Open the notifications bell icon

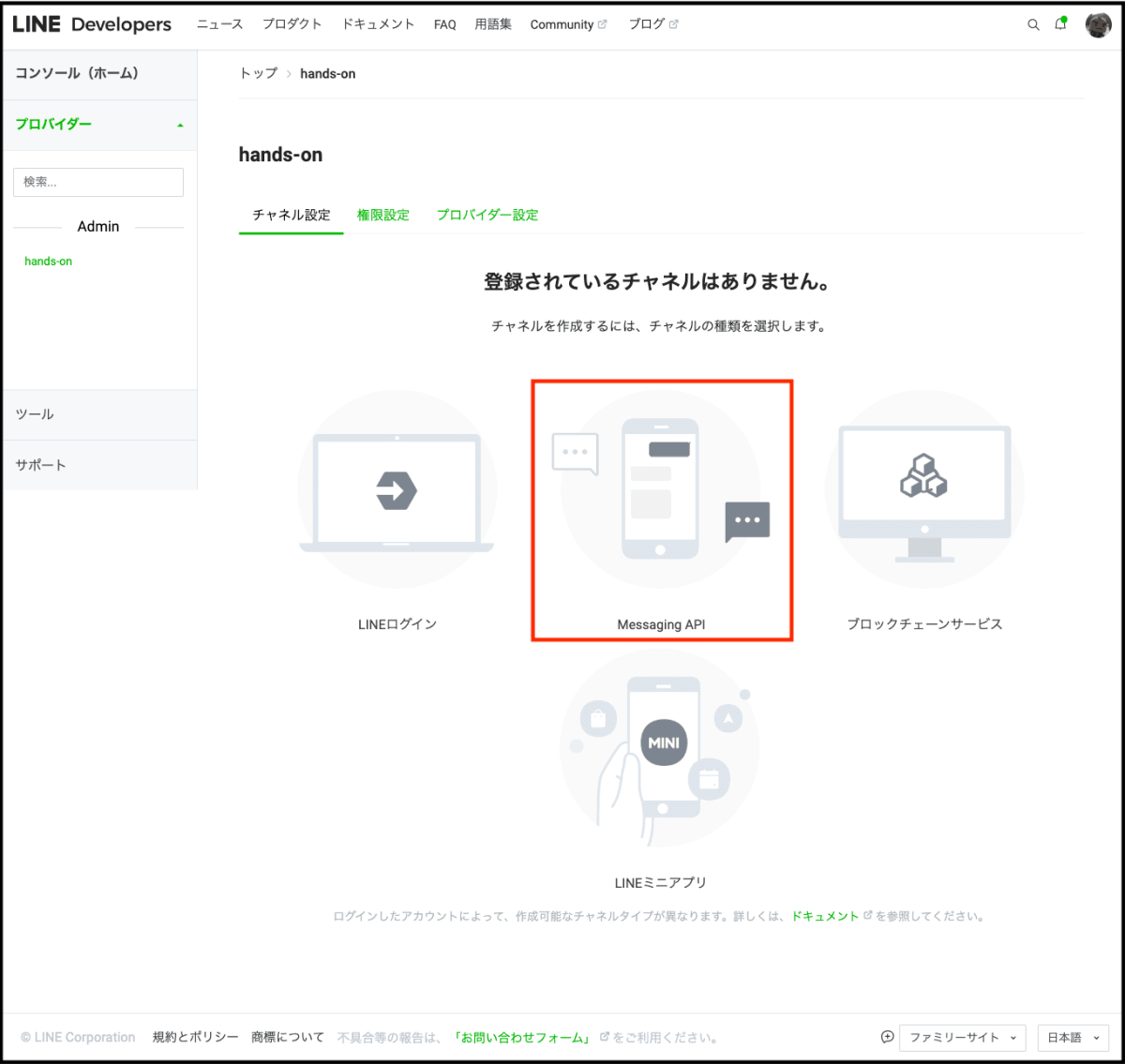click(x=1061, y=24)
